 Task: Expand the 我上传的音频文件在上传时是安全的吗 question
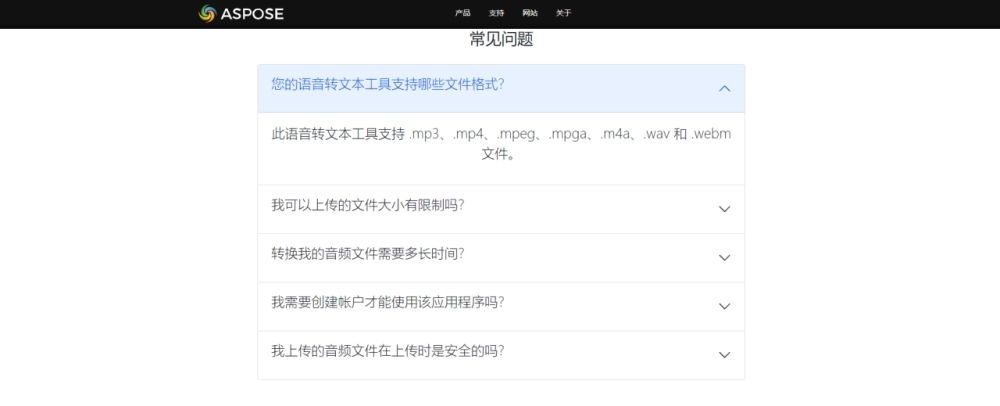click(501, 355)
